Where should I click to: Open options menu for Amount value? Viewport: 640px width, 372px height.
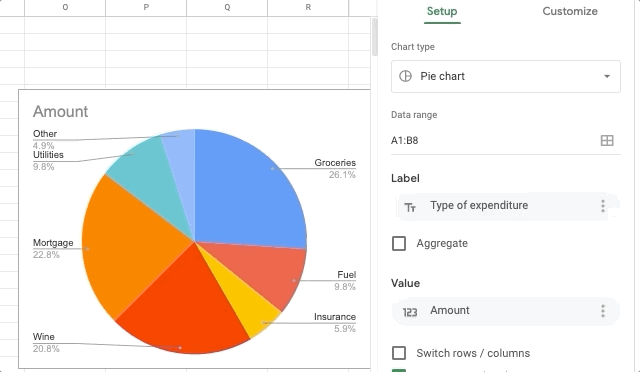coord(603,311)
